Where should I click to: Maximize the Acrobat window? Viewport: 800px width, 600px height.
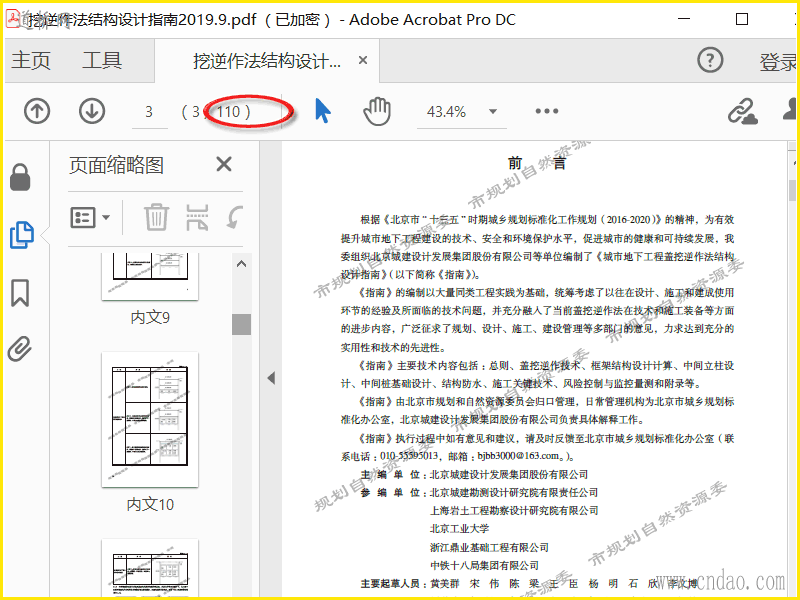(742, 19)
